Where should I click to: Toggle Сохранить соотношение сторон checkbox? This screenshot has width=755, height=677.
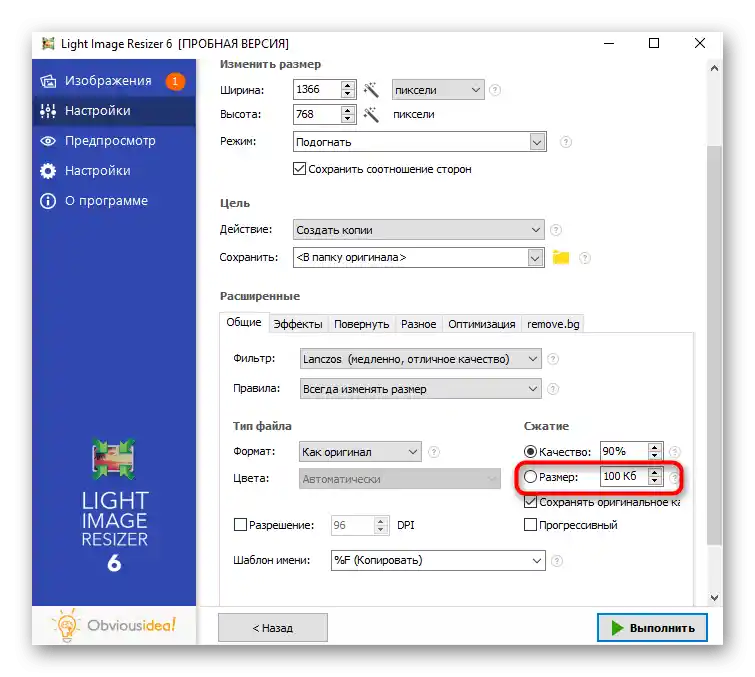coord(299,169)
